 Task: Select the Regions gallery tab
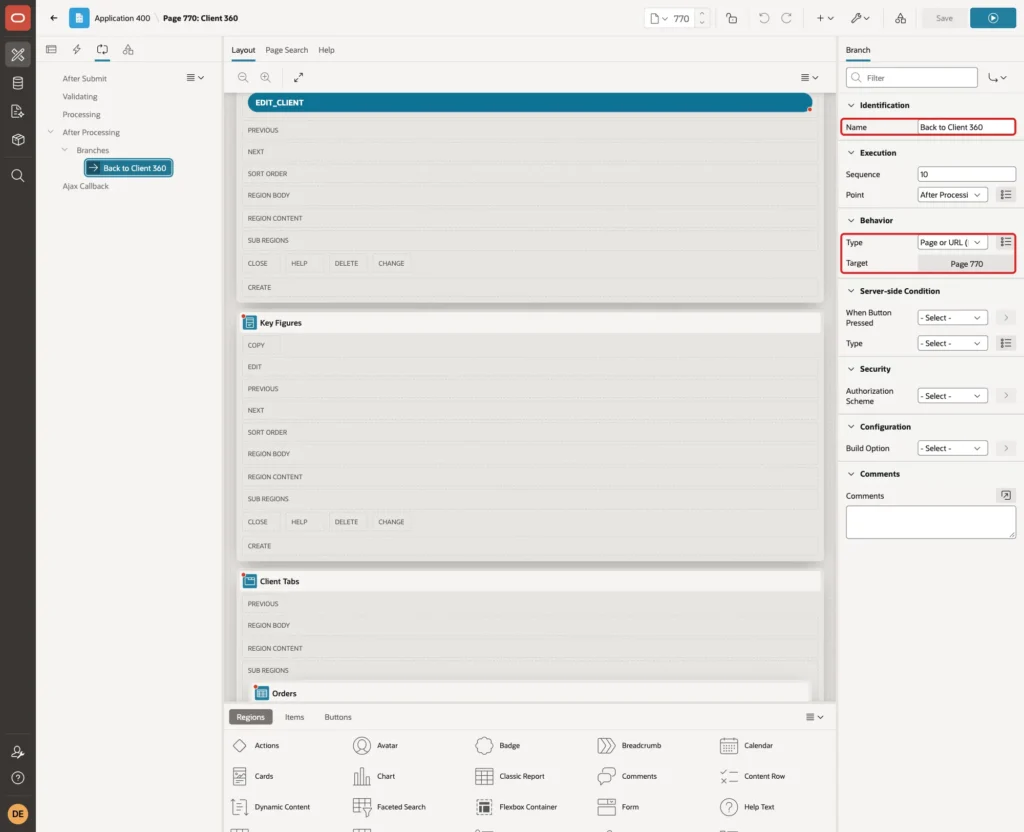251,717
